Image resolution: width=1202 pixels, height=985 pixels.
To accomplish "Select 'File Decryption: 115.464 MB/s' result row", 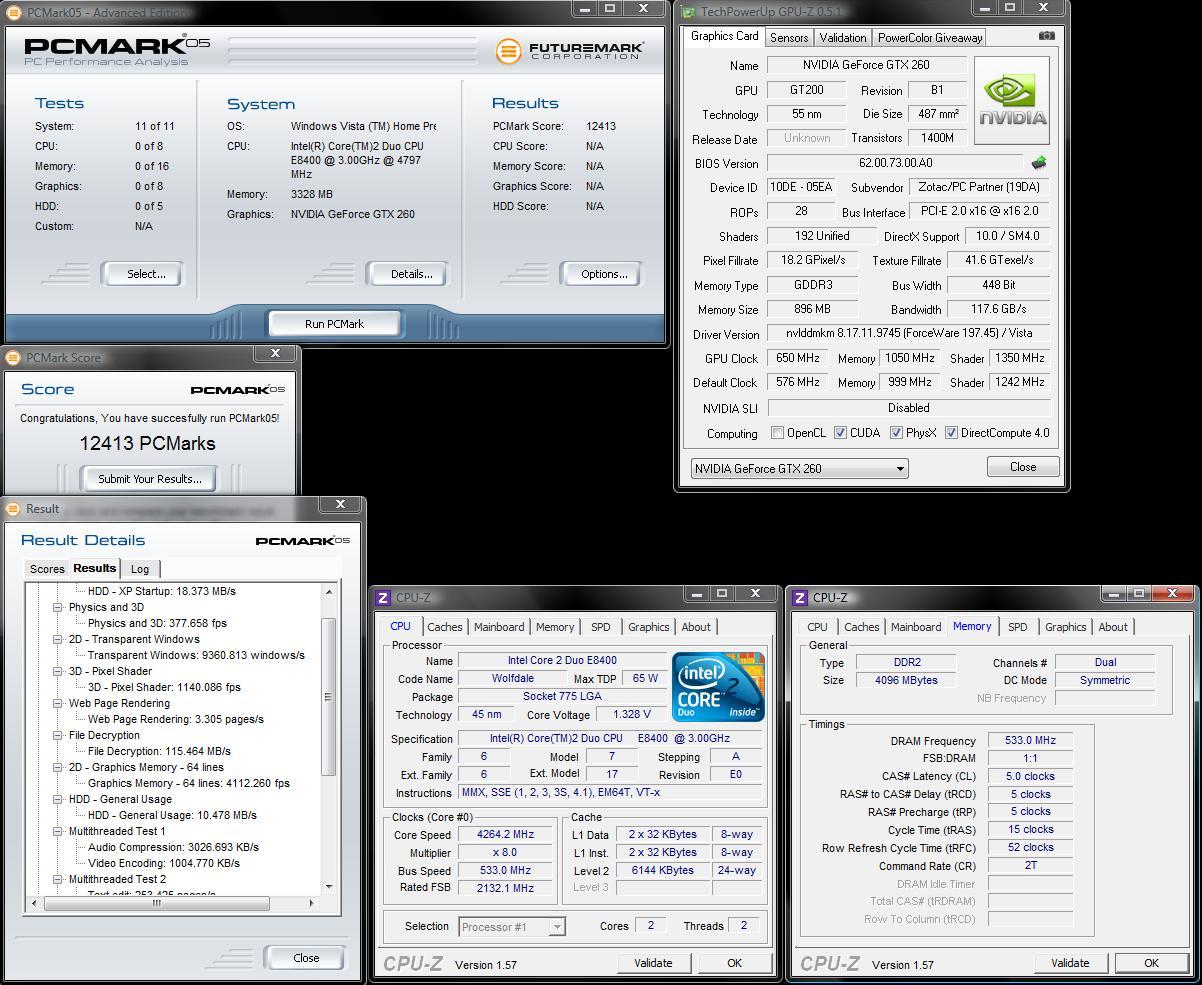I will coord(159,751).
